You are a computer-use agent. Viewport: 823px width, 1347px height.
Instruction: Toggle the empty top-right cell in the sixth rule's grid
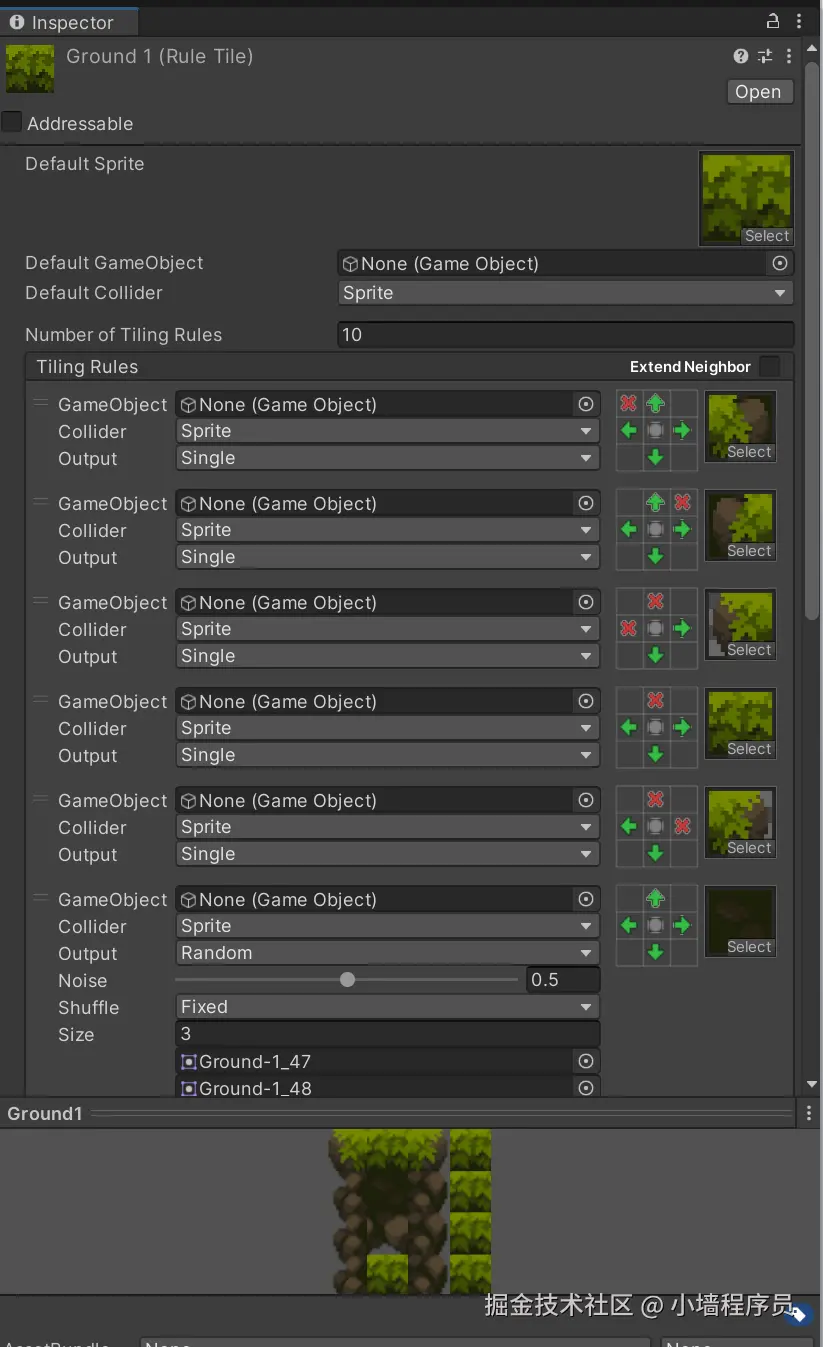click(x=683, y=899)
